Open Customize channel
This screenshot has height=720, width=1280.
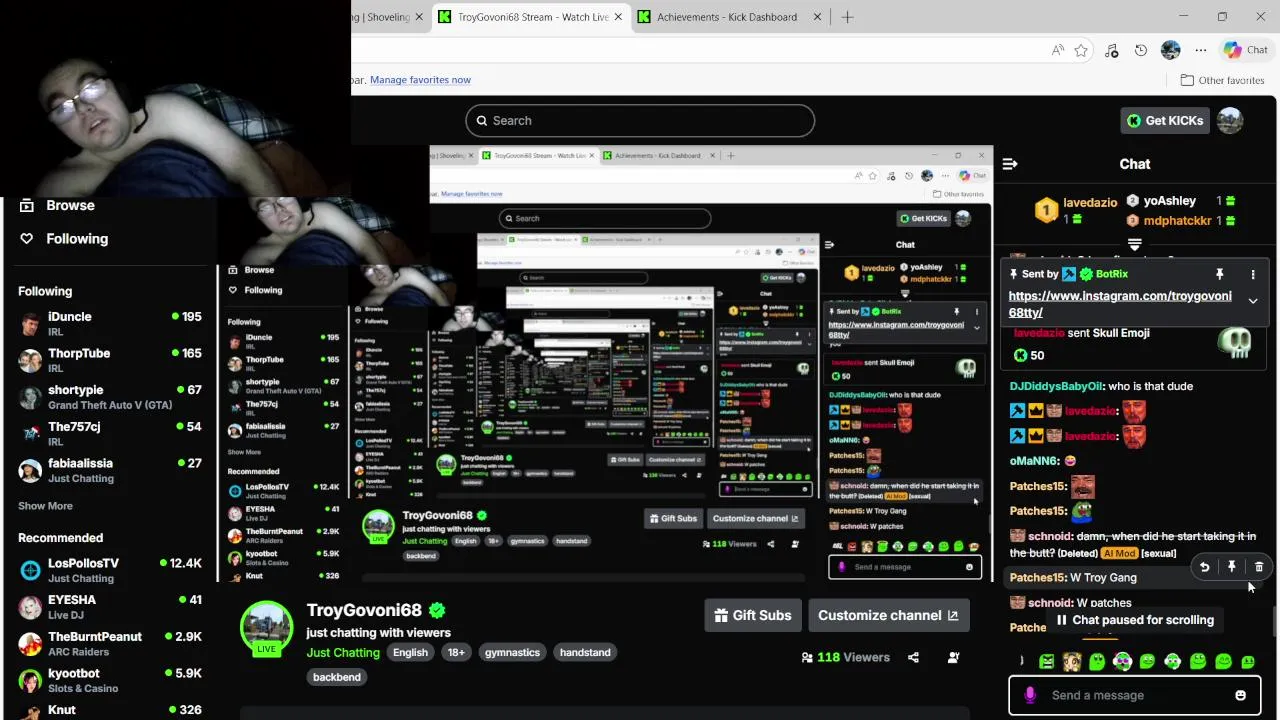point(888,615)
